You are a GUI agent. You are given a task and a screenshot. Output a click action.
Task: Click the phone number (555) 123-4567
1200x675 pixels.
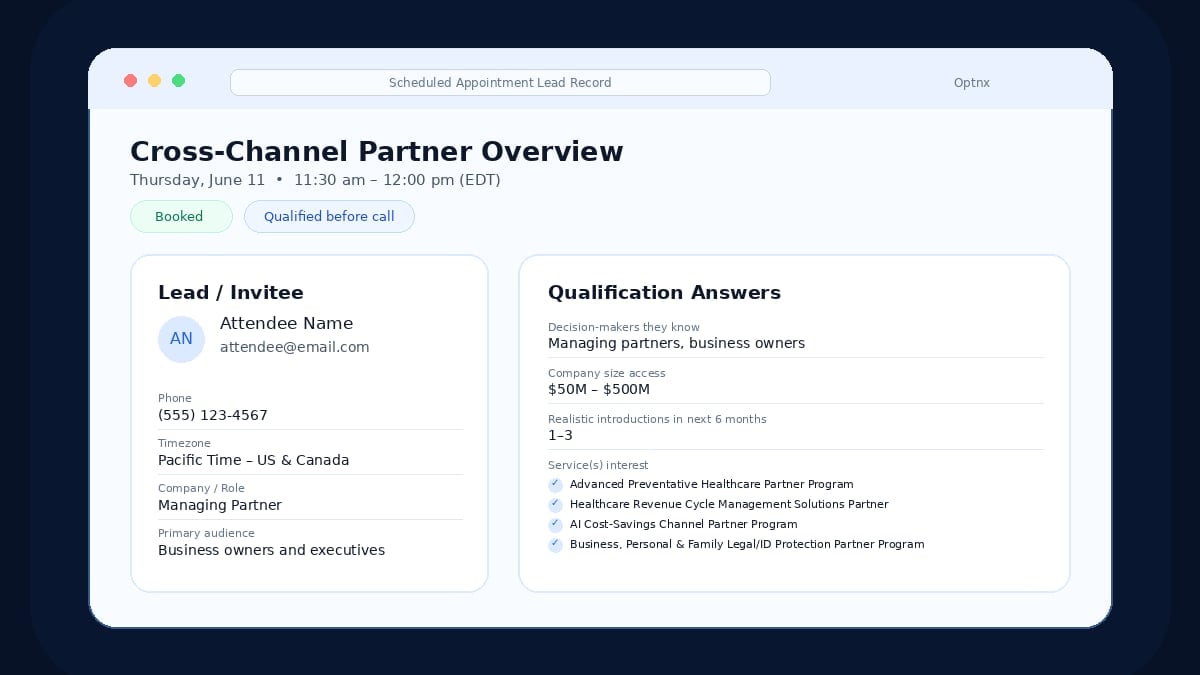[x=213, y=415]
